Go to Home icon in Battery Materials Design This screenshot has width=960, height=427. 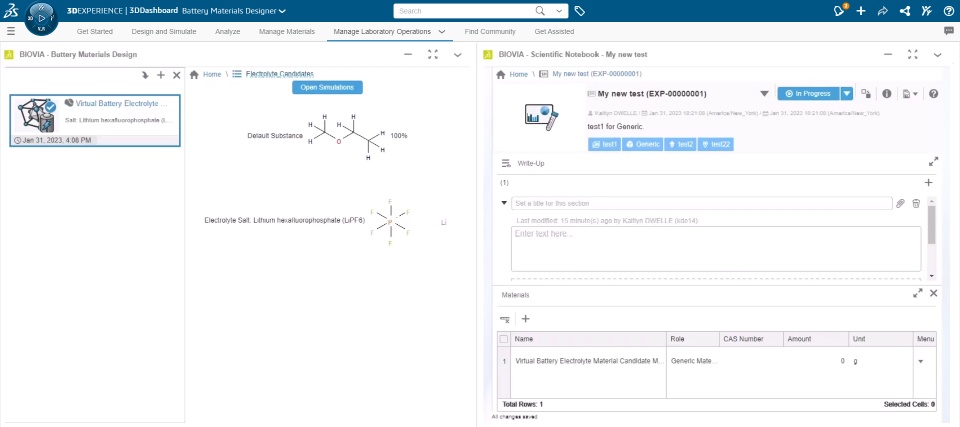point(194,74)
